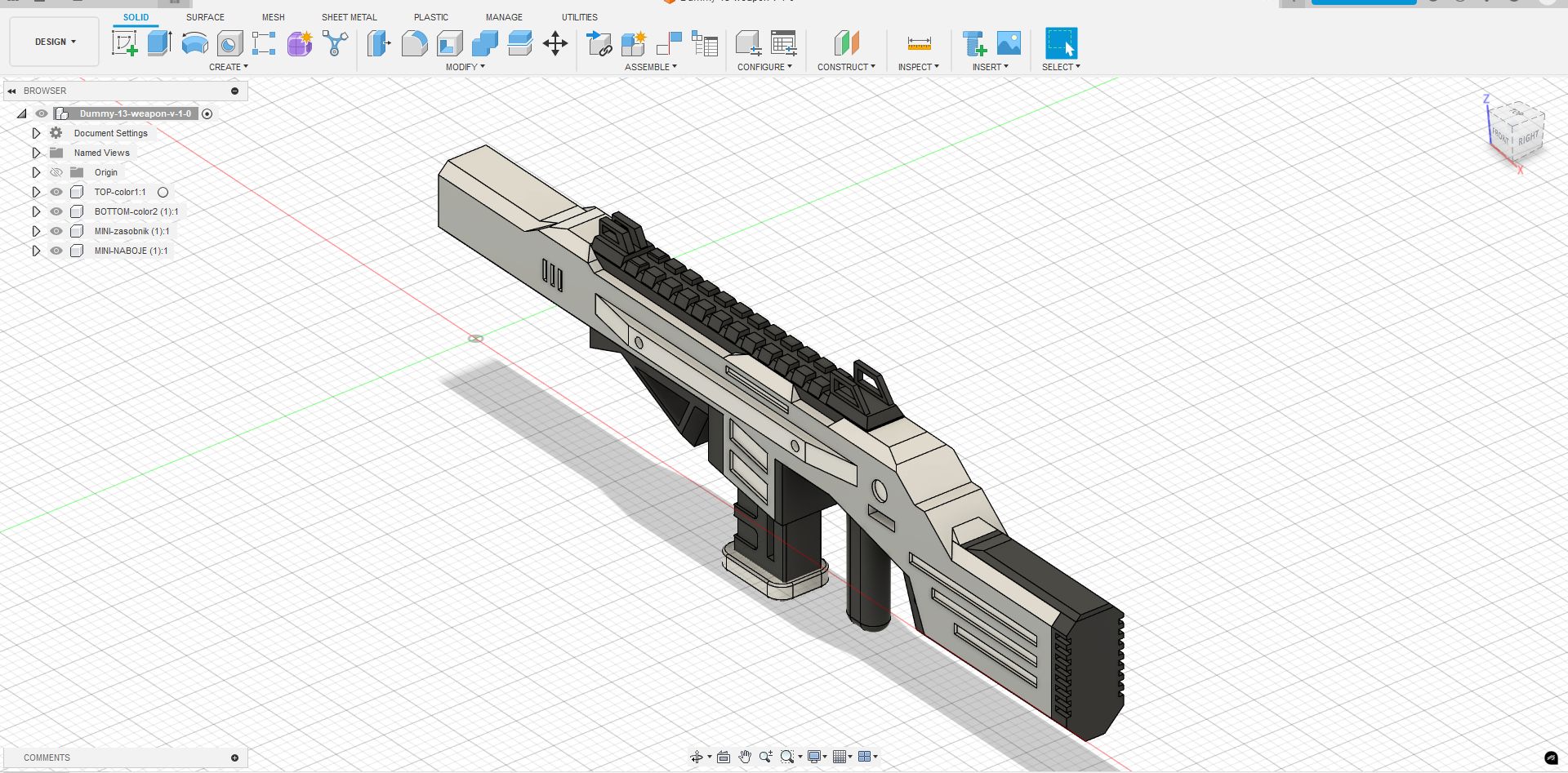Click the purple Create Form icon
Image resolution: width=1568 pixels, height=773 pixels.
click(x=300, y=43)
